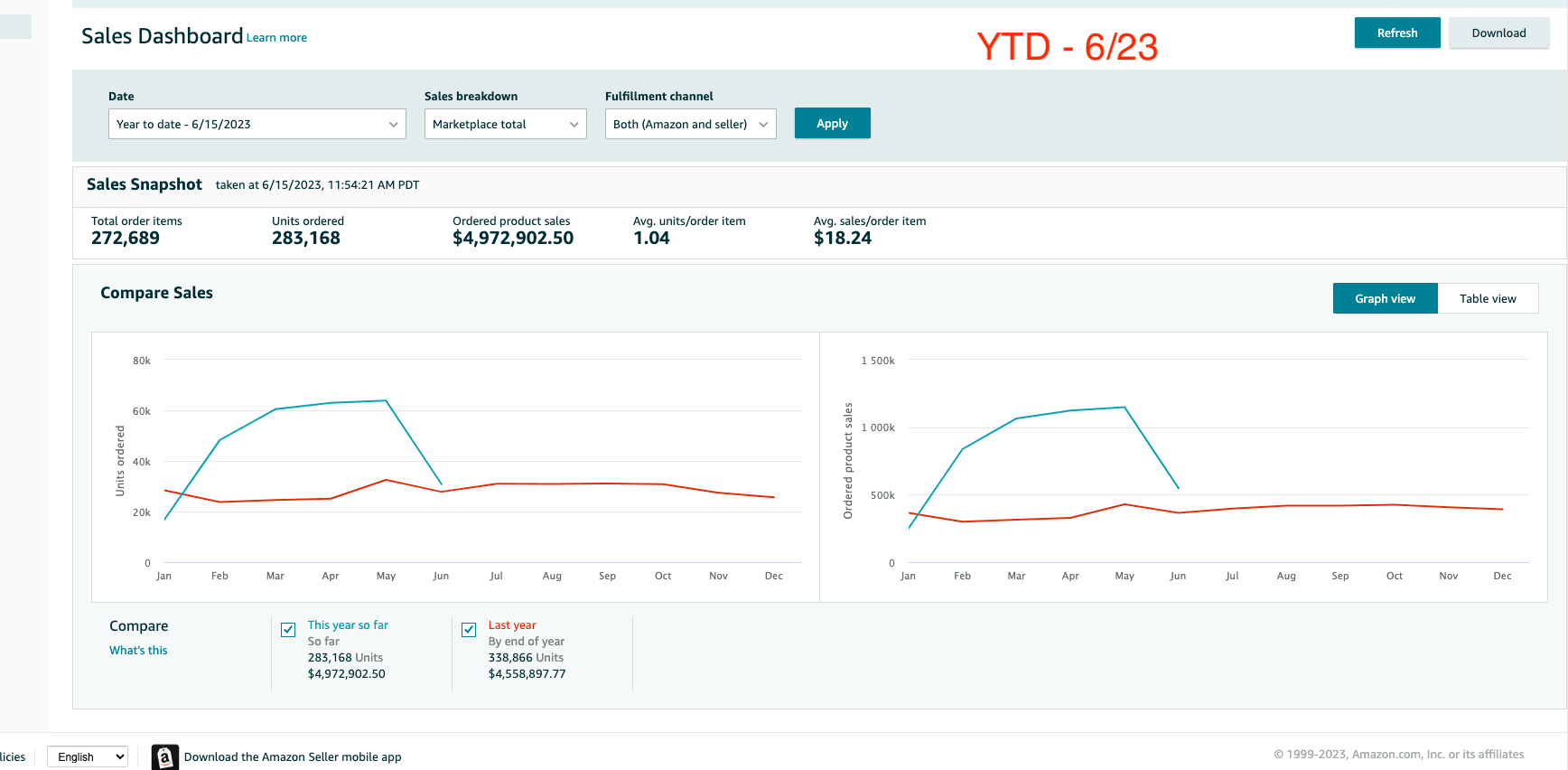
Task: Choose the English language selector
Action: click(87, 756)
